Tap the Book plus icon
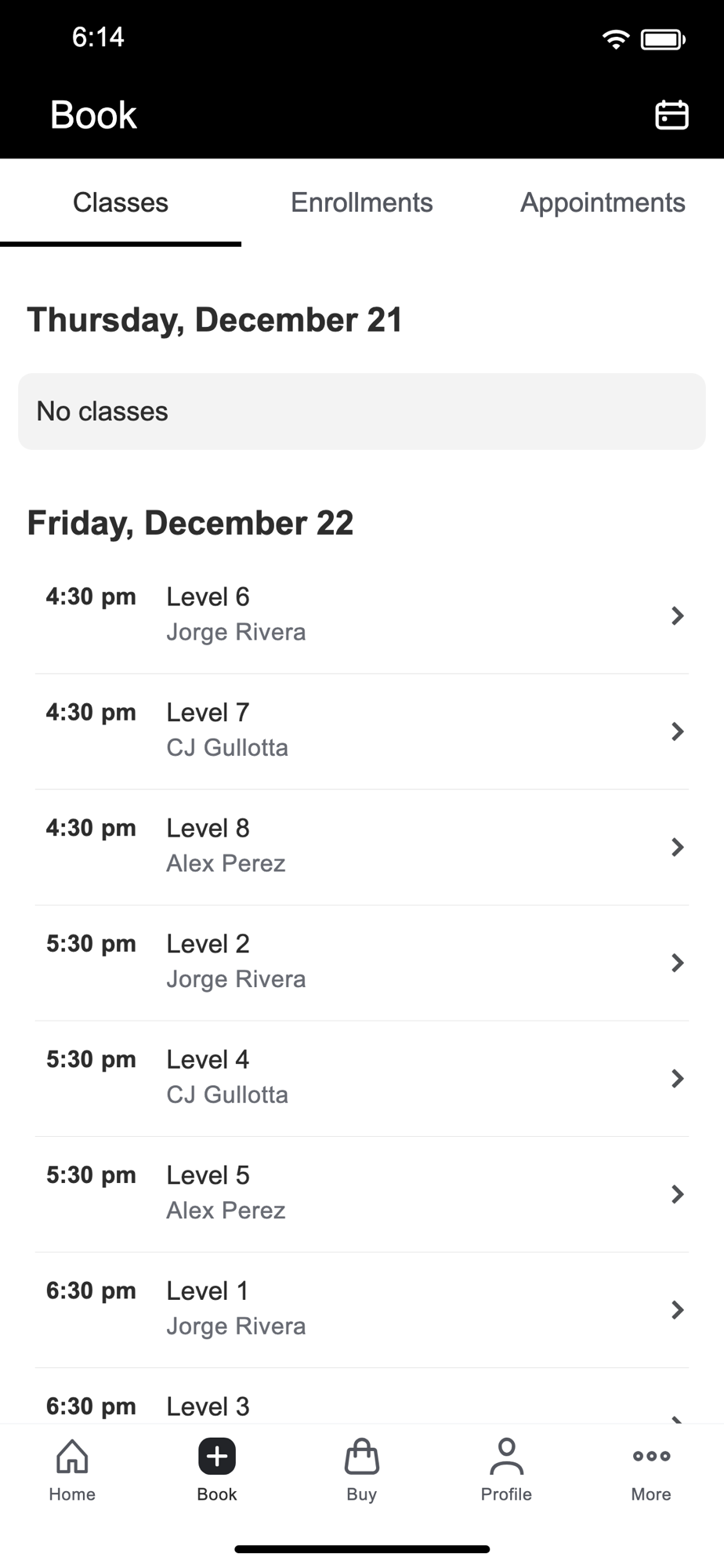The image size is (724, 1568). tap(217, 1457)
